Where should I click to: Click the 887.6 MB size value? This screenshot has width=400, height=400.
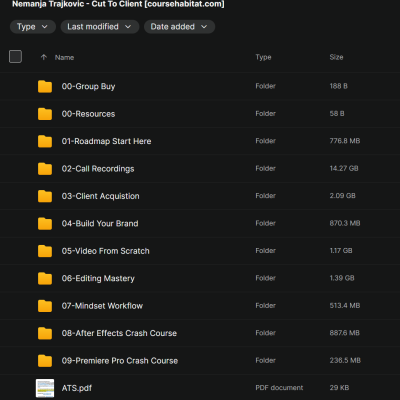pos(345,333)
